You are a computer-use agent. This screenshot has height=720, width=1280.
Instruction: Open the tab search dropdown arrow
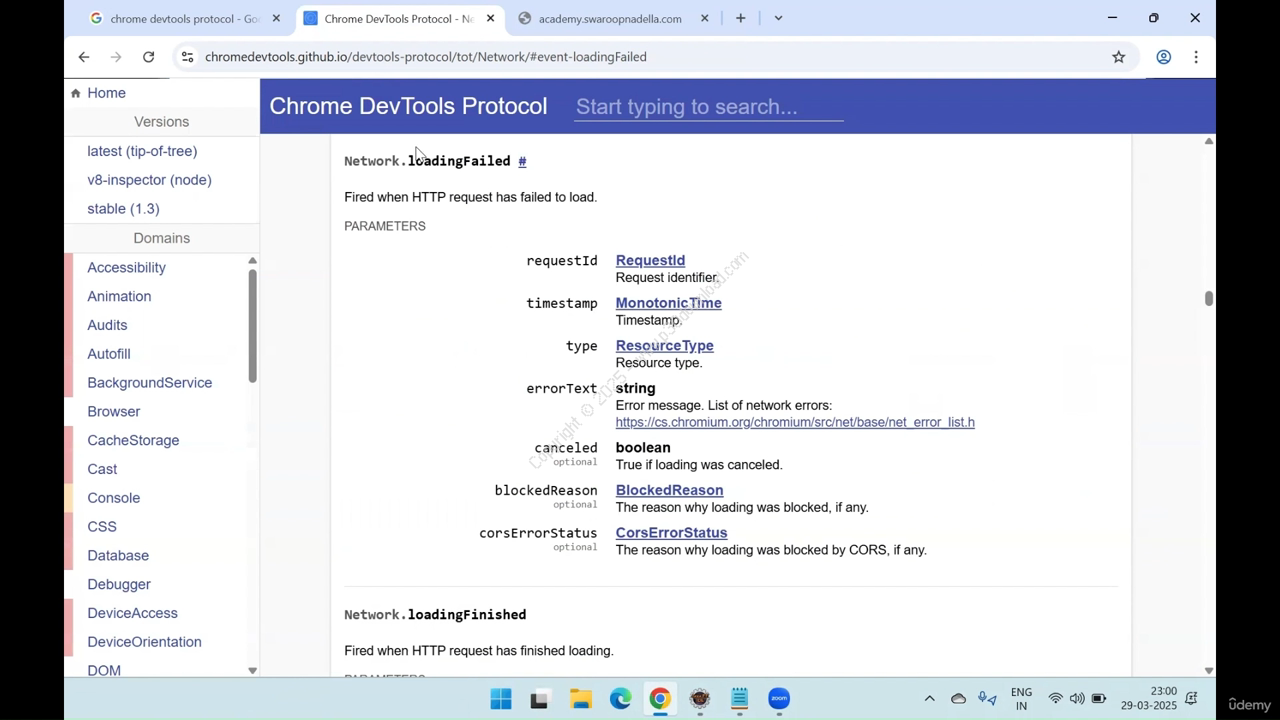(x=778, y=18)
